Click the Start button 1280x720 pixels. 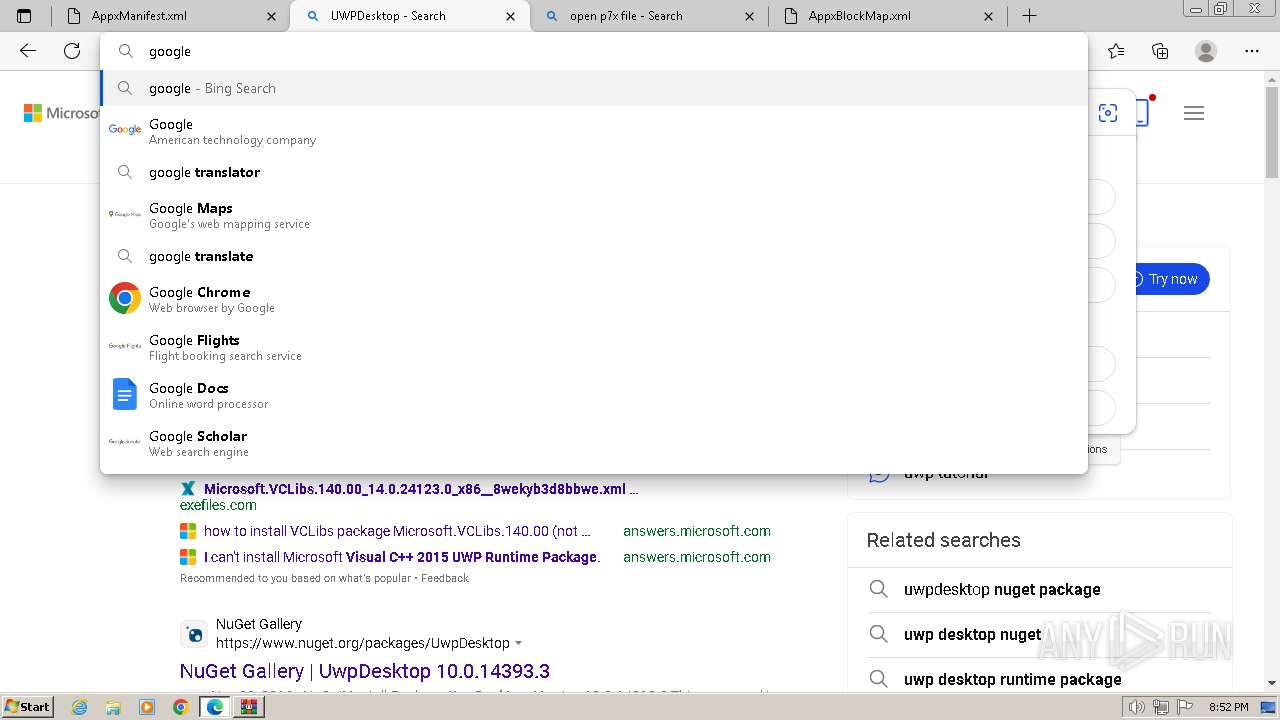coord(27,707)
